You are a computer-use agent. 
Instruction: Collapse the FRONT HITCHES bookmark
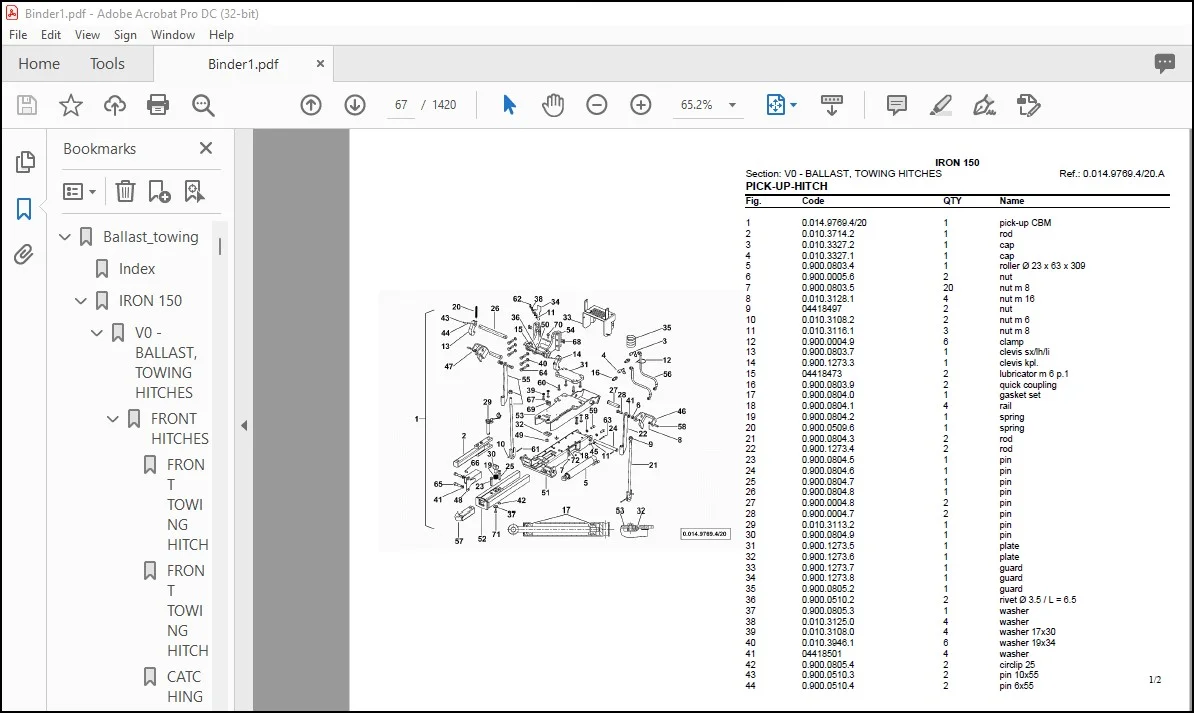[x=113, y=419]
